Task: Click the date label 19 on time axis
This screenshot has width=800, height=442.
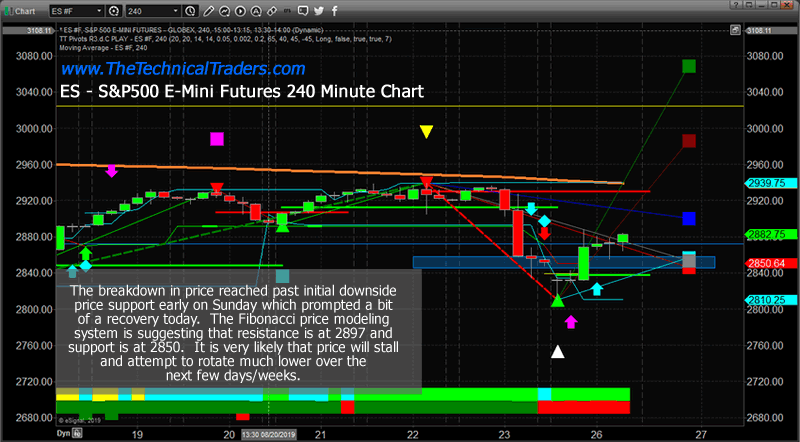Action: click(x=137, y=435)
